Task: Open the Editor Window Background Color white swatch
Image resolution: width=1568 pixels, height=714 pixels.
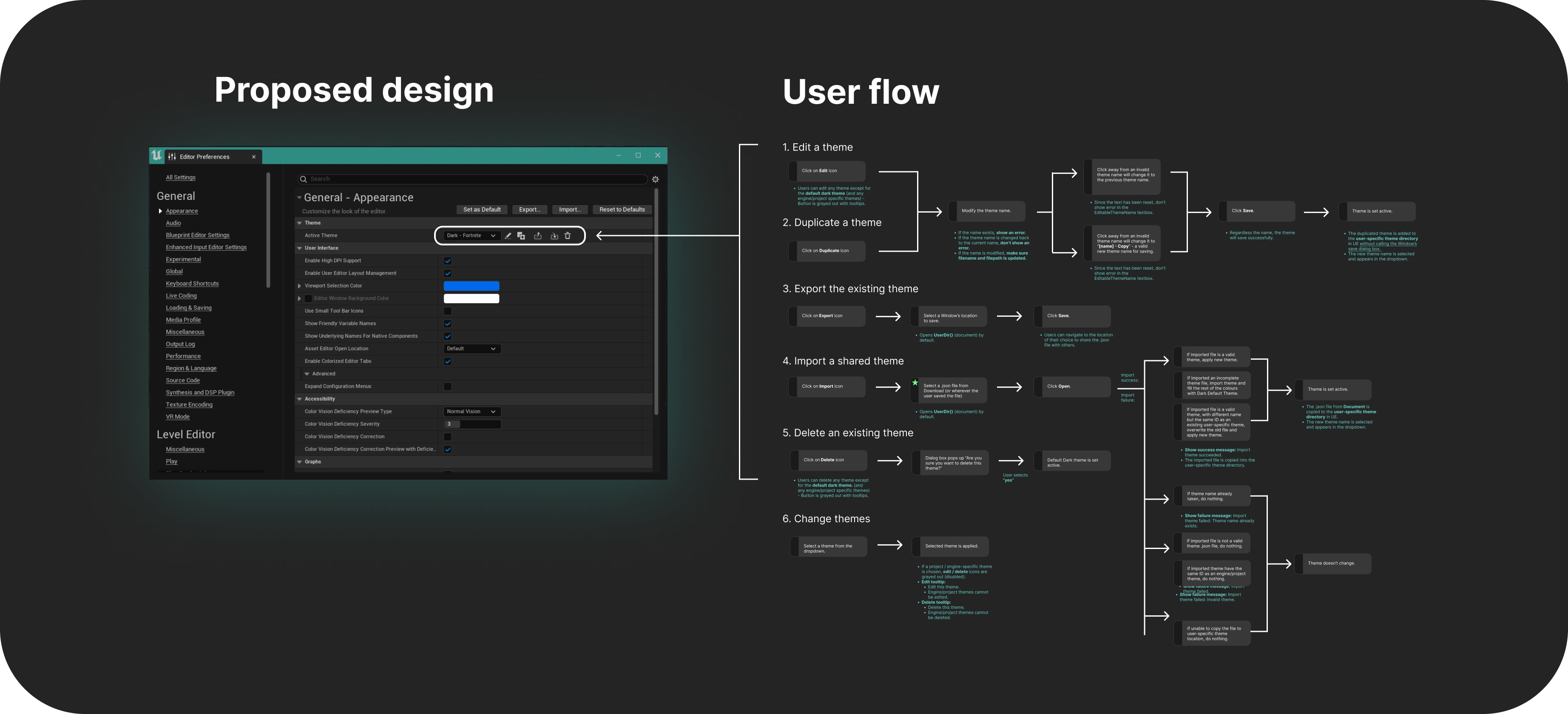Action: [x=471, y=298]
